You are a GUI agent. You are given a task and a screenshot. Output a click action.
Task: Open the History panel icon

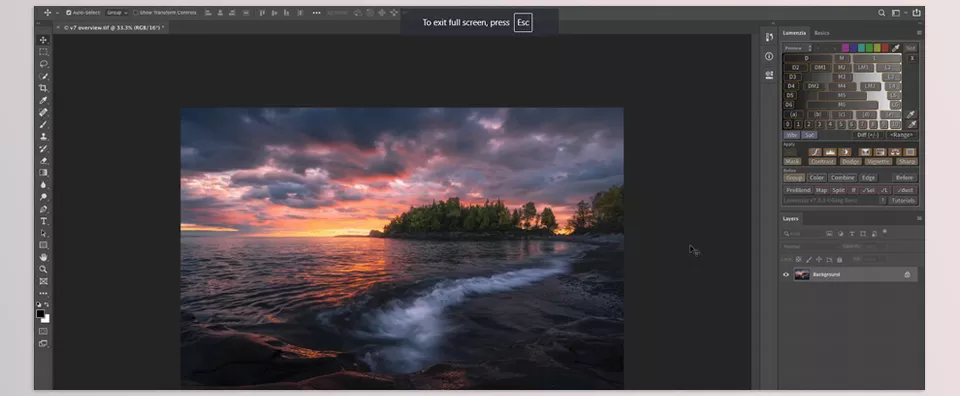pyautogui.click(x=769, y=37)
